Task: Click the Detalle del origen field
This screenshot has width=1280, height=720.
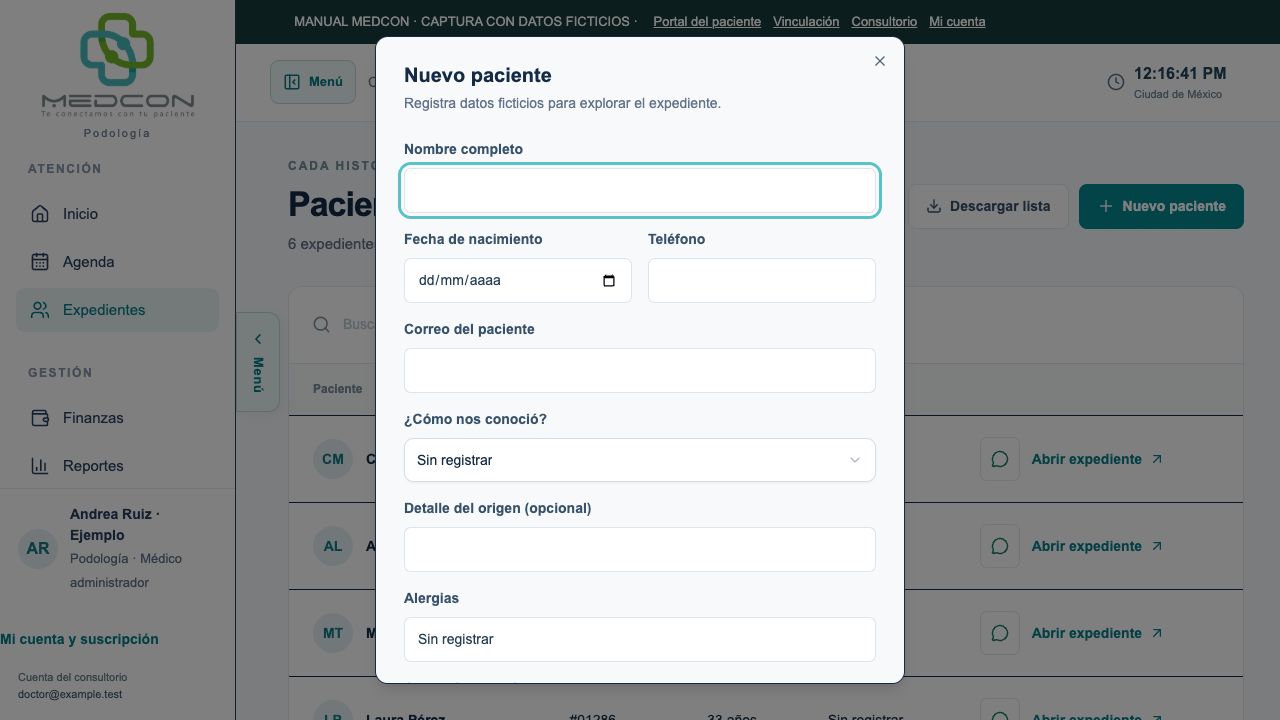Action: point(640,549)
